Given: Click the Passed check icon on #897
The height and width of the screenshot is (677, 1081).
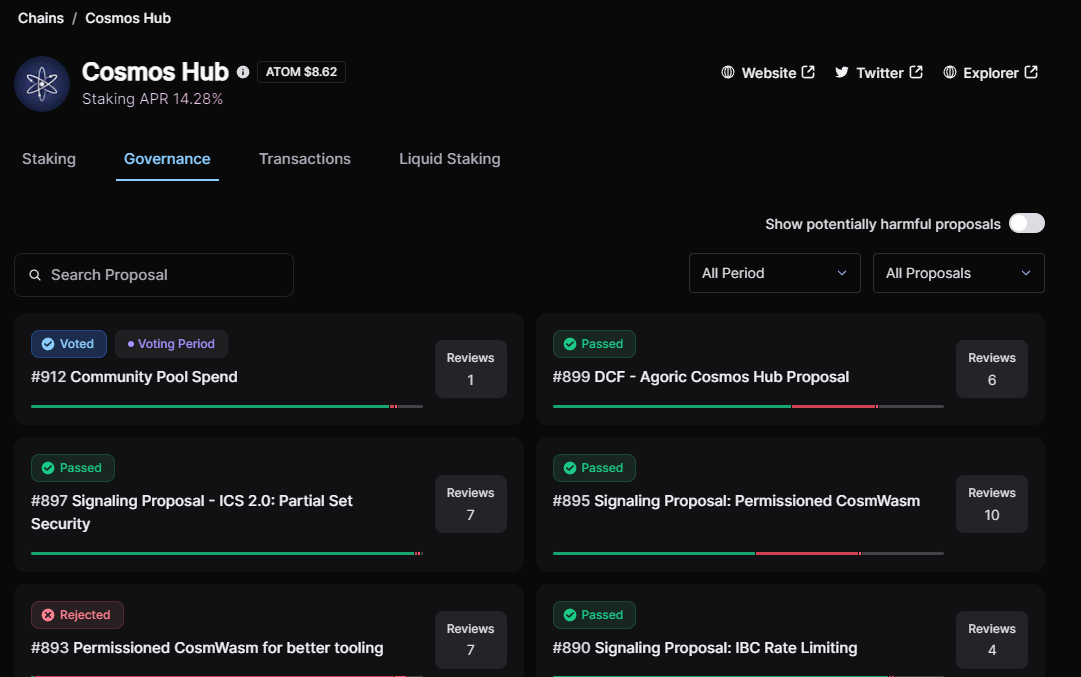Looking at the screenshot, I should coord(48,468).
